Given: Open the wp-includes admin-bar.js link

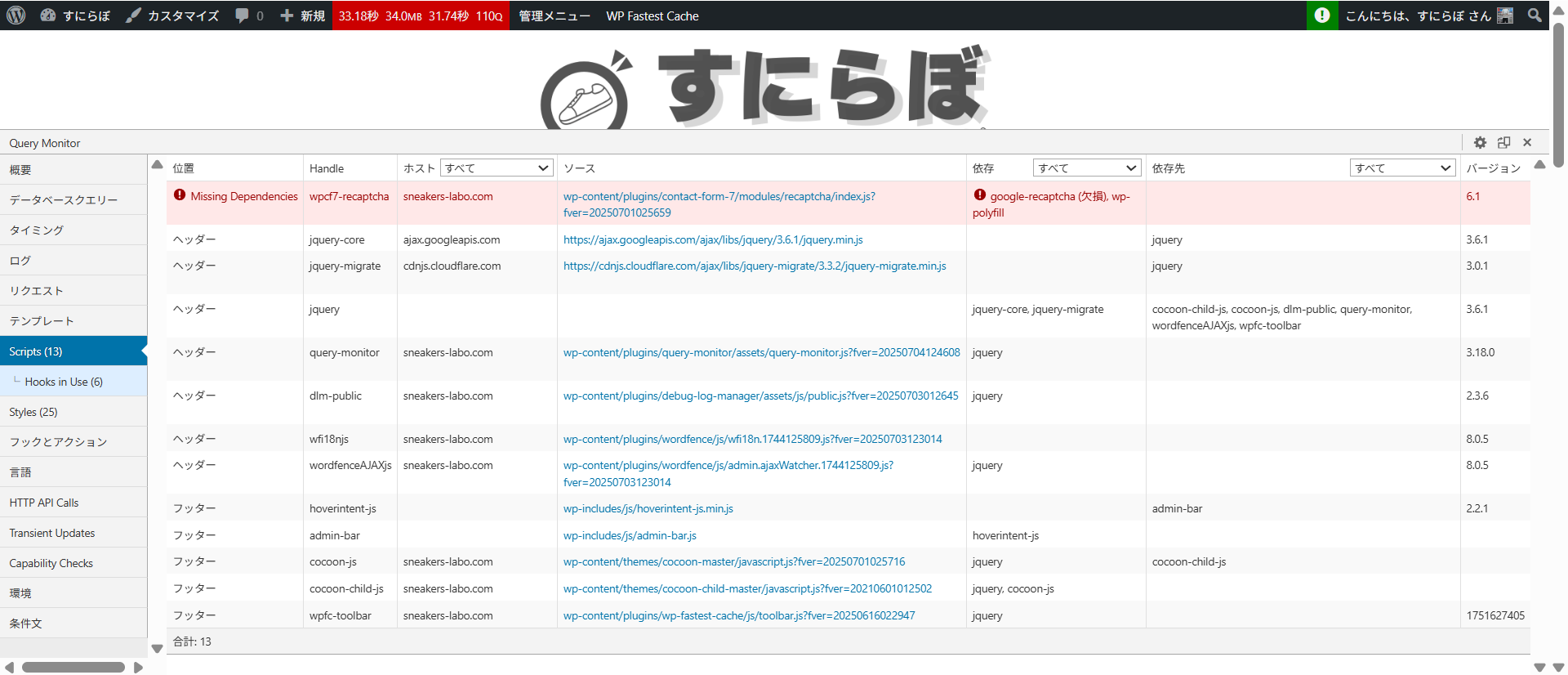Looking at the screenshot, I should 630,535.
